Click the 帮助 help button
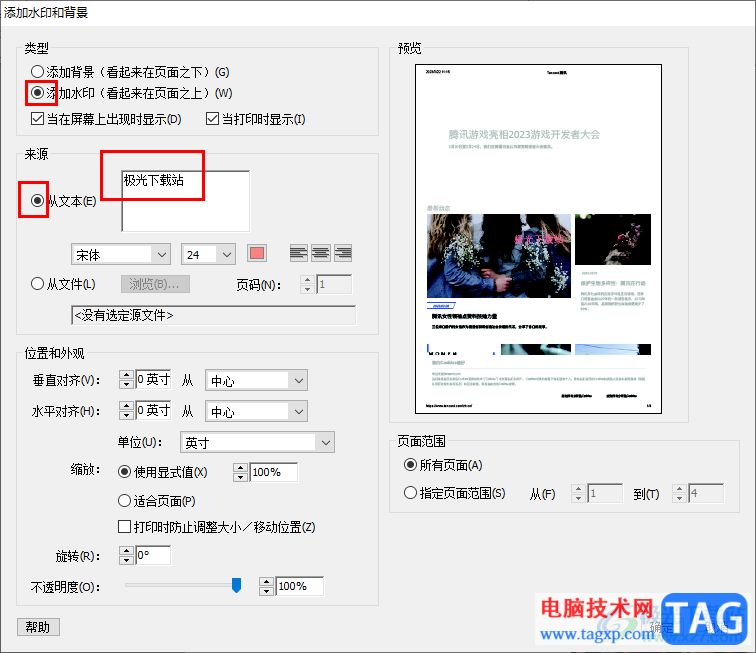Viewport: 756px width, 653px height. (x=38, y=627)
